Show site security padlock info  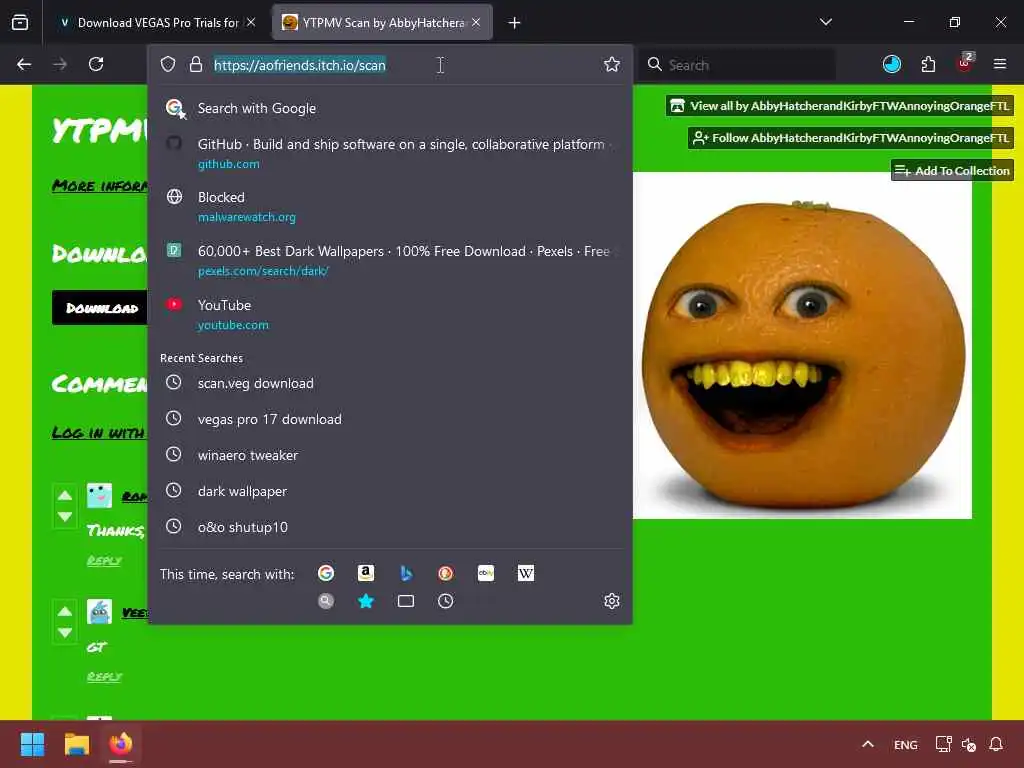[195, 64]
